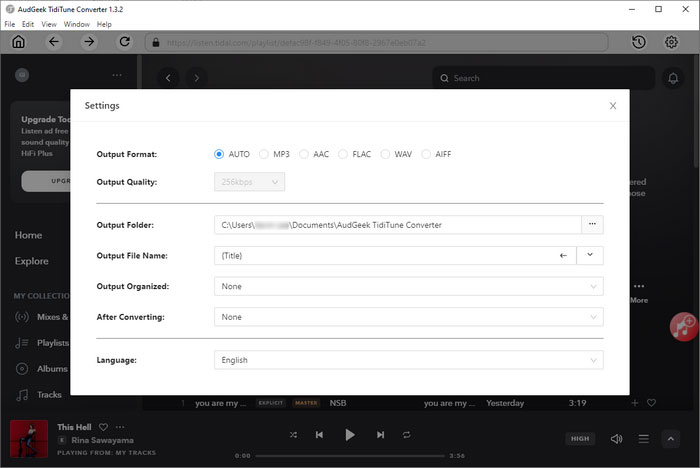
Task: Expand the After Converting dropdown
Action: (x=408, y=317)
